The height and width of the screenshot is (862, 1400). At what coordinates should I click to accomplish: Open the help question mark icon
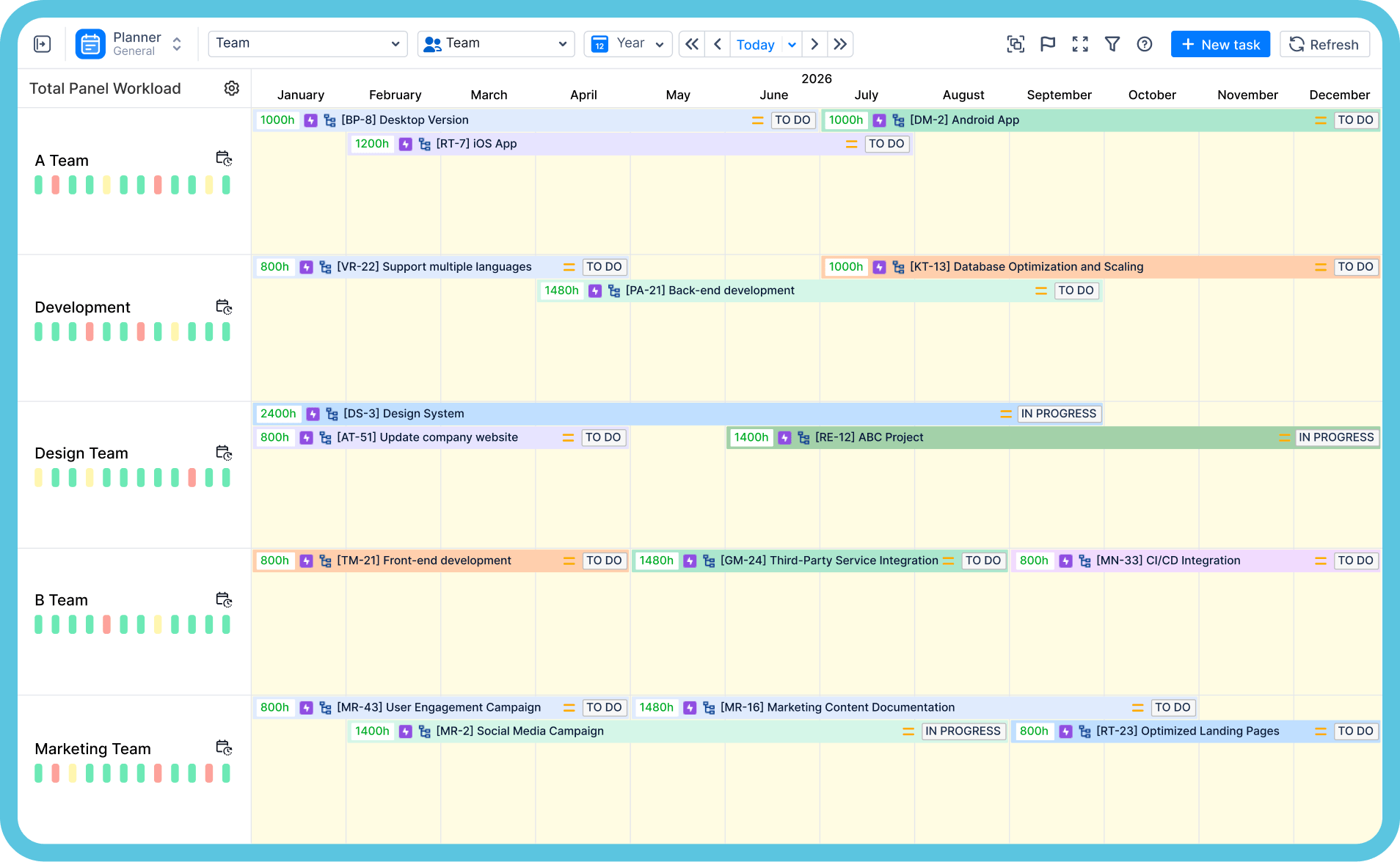click(x=1145, y=44)
